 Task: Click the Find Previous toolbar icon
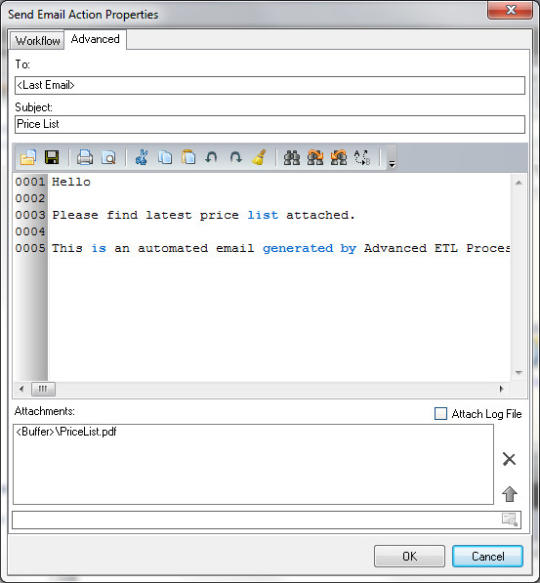pyautogui.click(x=339, y=157)
